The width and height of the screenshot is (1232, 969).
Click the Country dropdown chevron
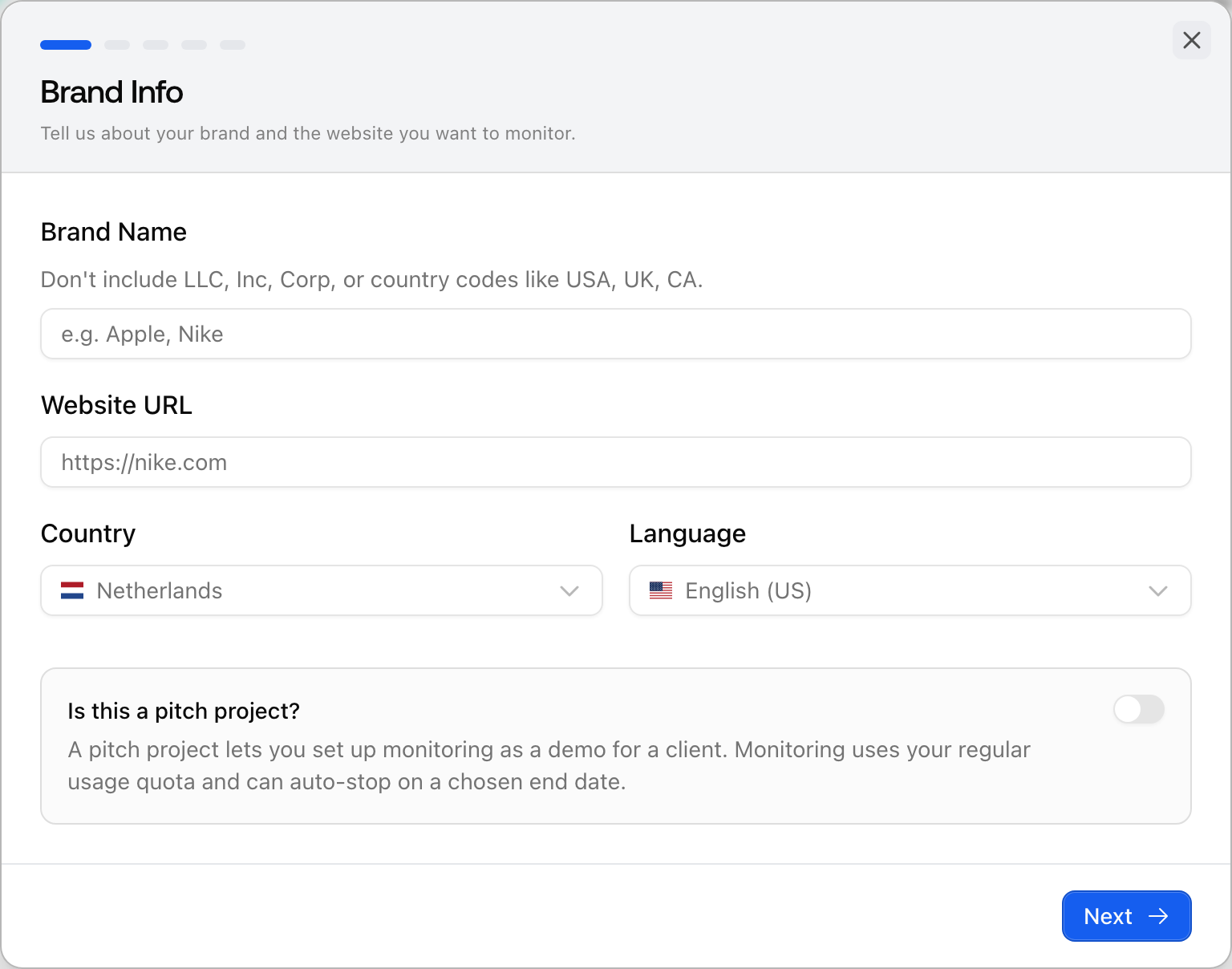coord(569,591)
